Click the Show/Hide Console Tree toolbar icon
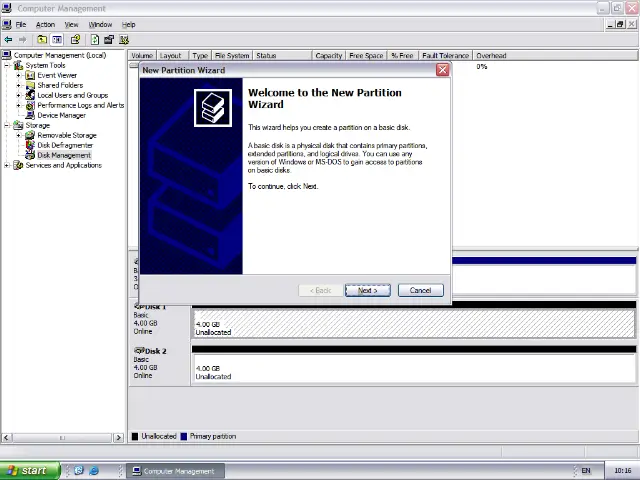Viewport: 640px width, 480px height. pos(57,40)
